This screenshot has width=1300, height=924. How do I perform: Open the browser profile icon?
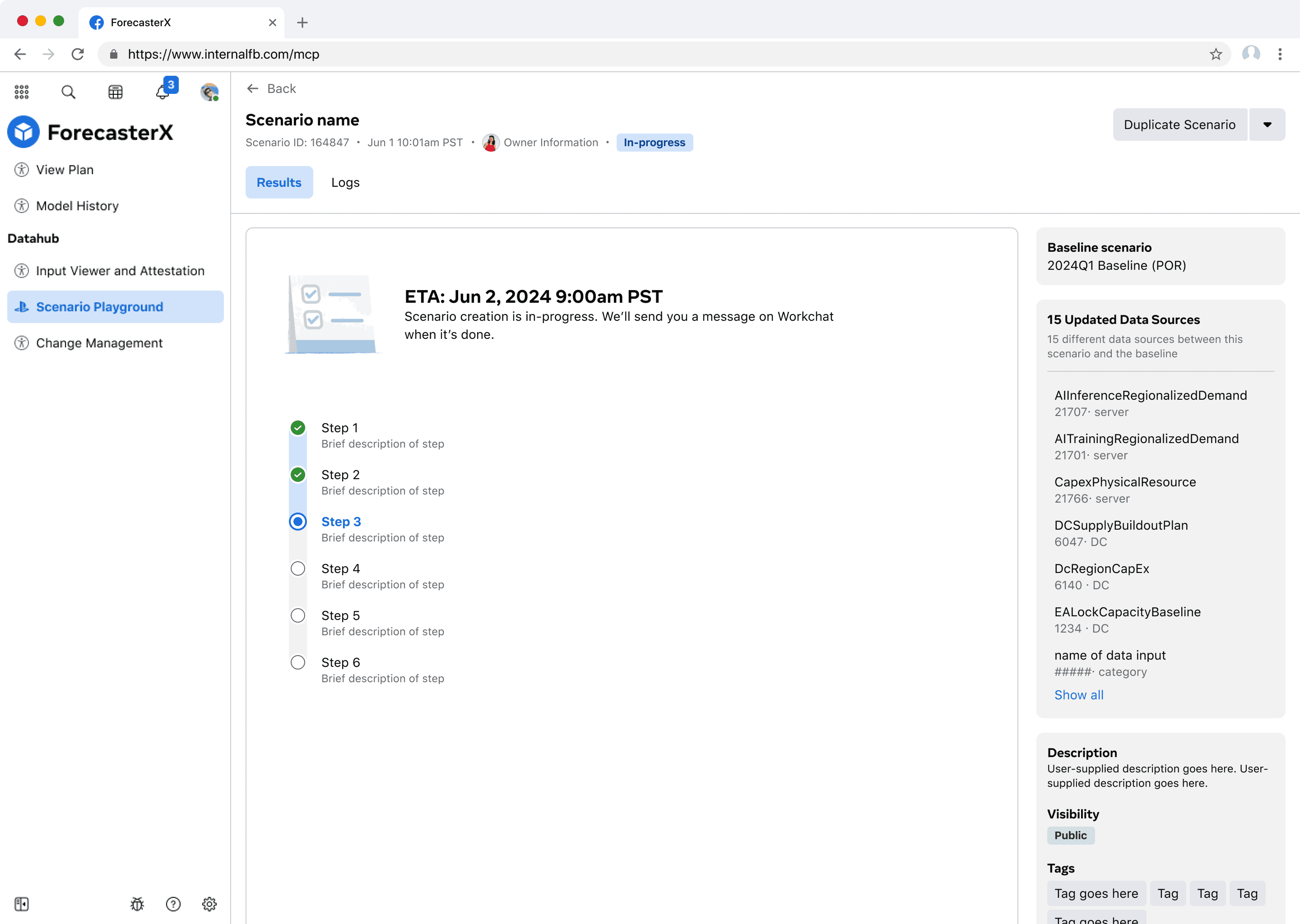1251,54
